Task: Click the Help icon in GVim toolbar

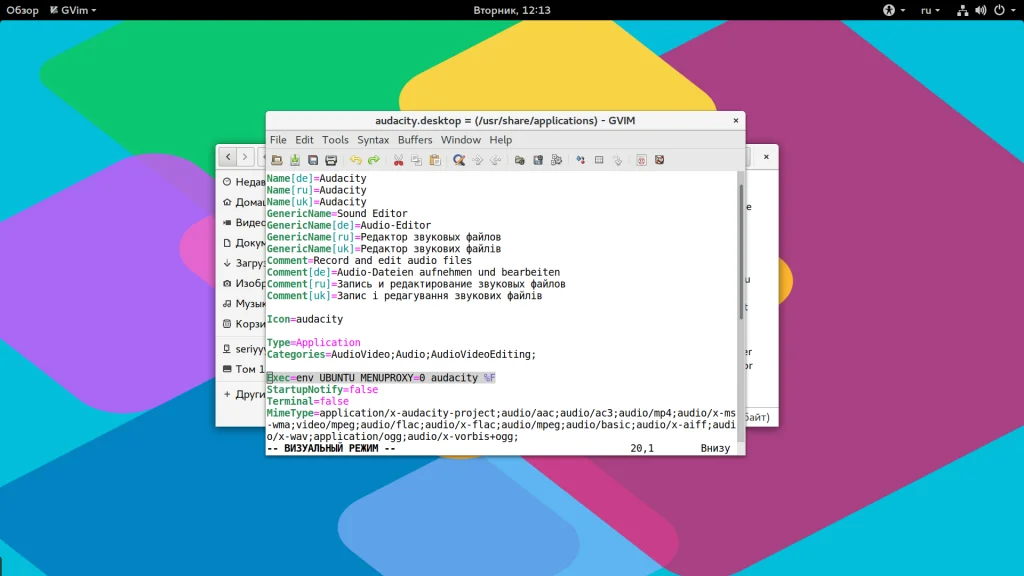Action: pos(641,160)
